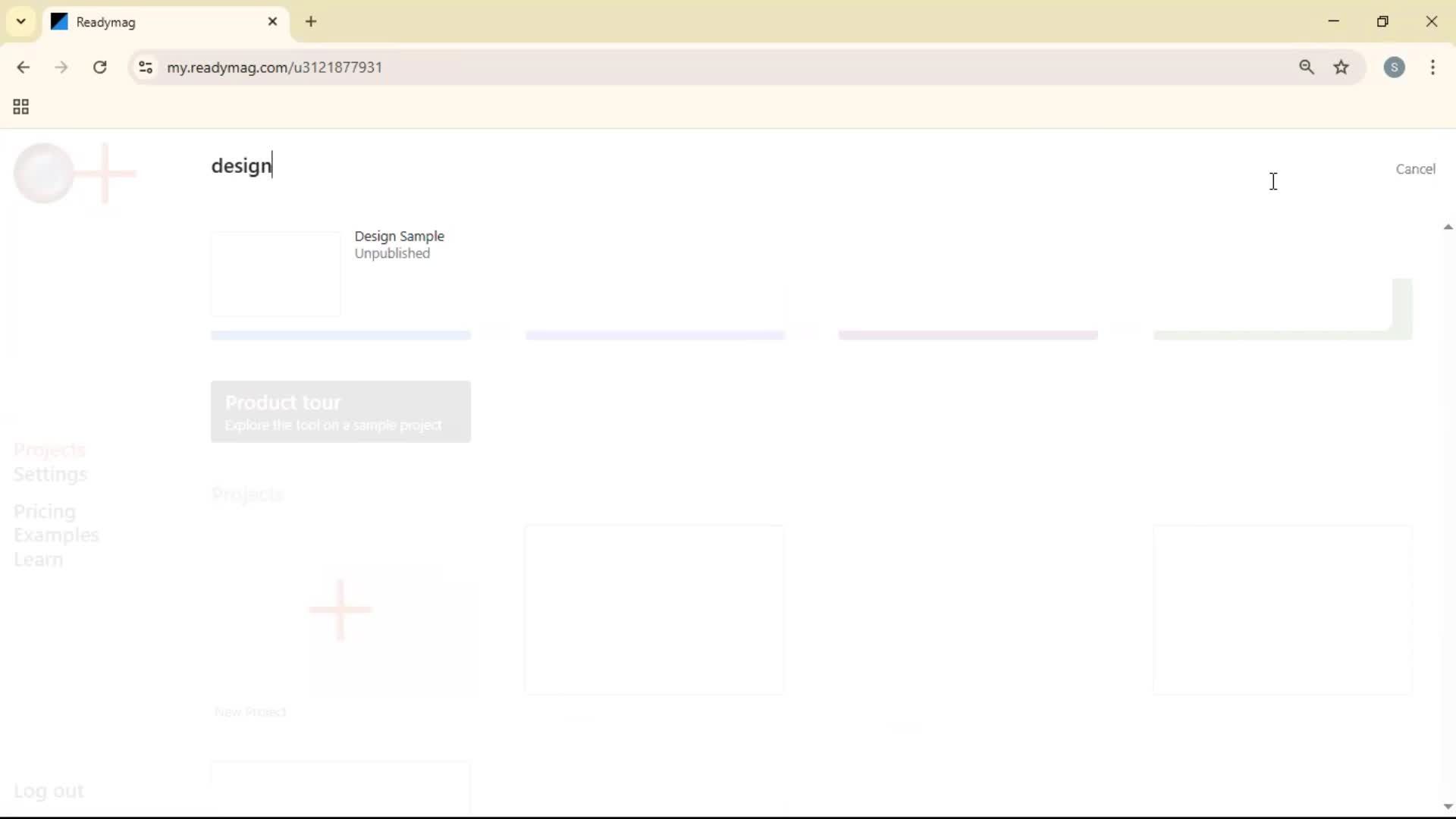Open the Design Sample project thumbnail

coord(276,274)
